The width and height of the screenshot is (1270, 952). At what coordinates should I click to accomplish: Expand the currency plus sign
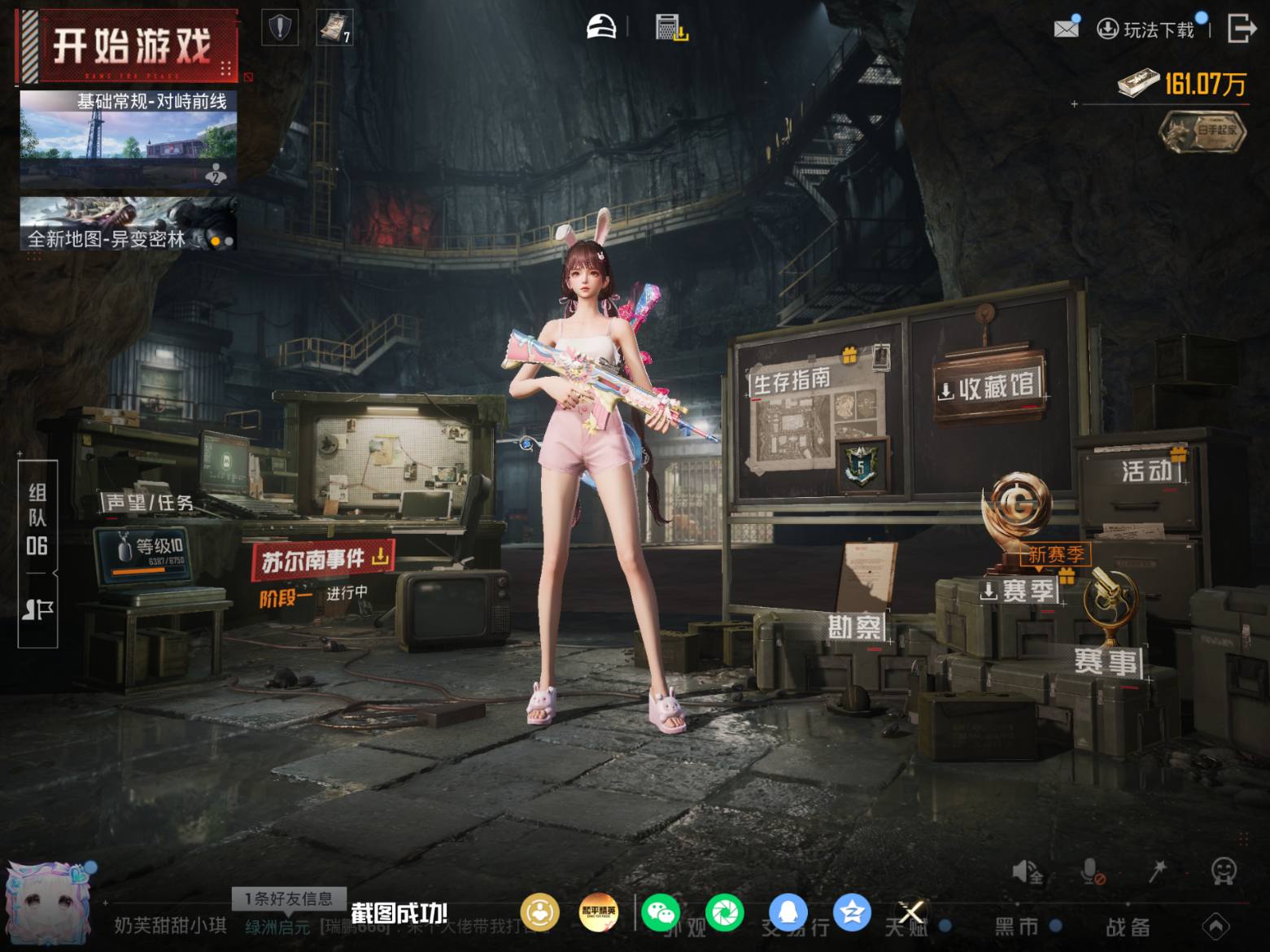pyautogui.click(x=1074, y=104)
